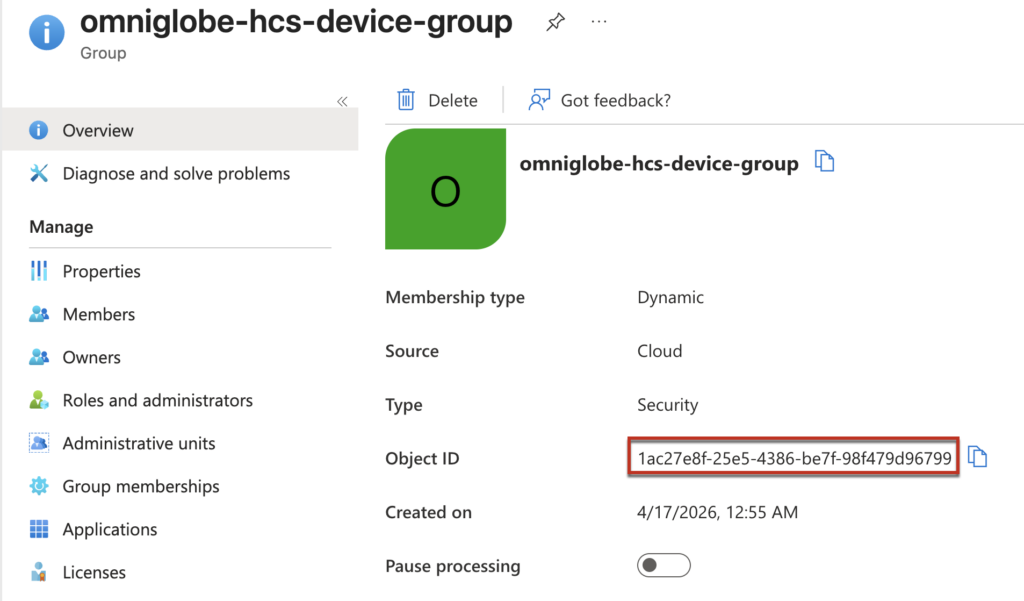Open the more options ellipsis menu
1024x601 pixels.
[x=599, y=22]
